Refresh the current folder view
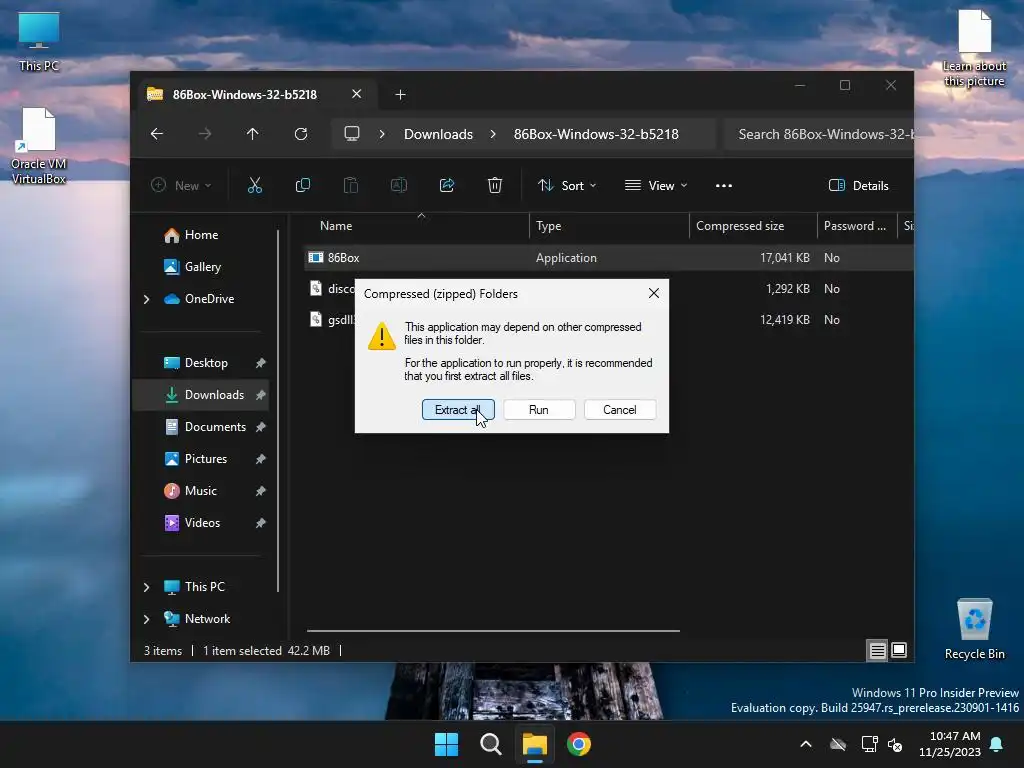Image resolution: width=1024 pixels, height=768 pixels. [x=301, y=134]
